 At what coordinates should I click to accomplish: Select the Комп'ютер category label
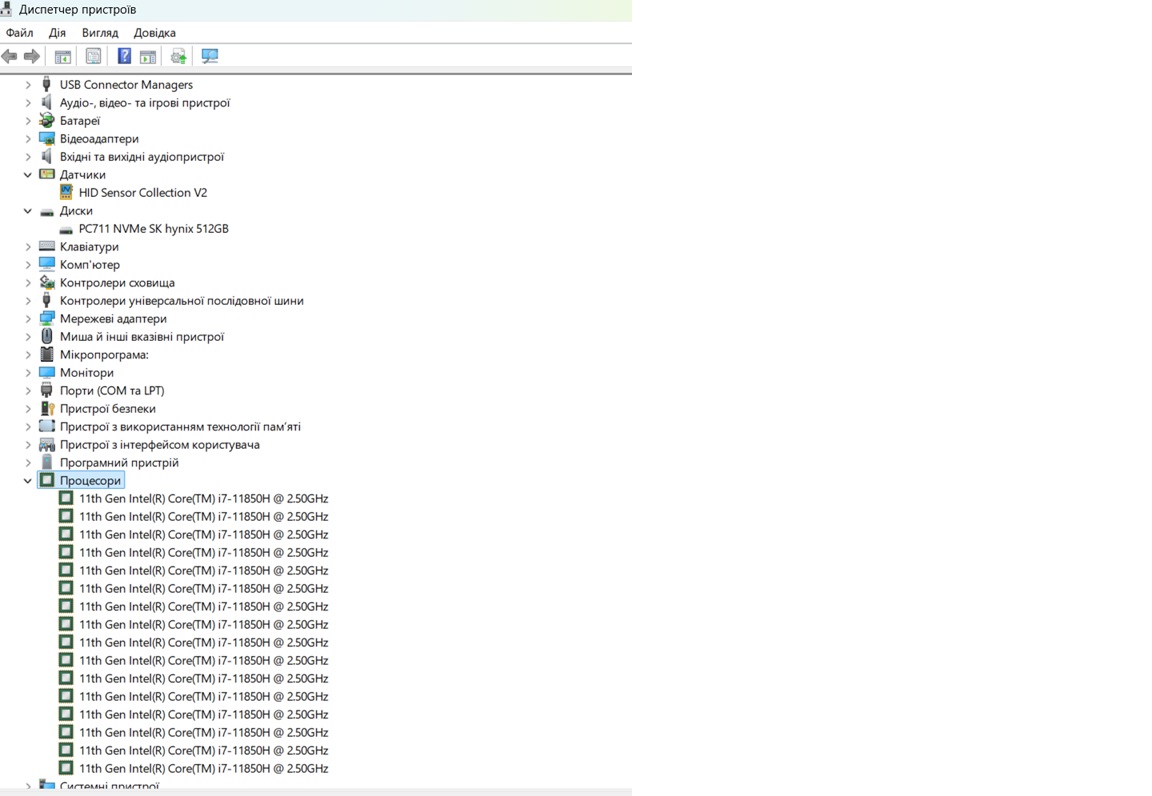tap(90, 265)
